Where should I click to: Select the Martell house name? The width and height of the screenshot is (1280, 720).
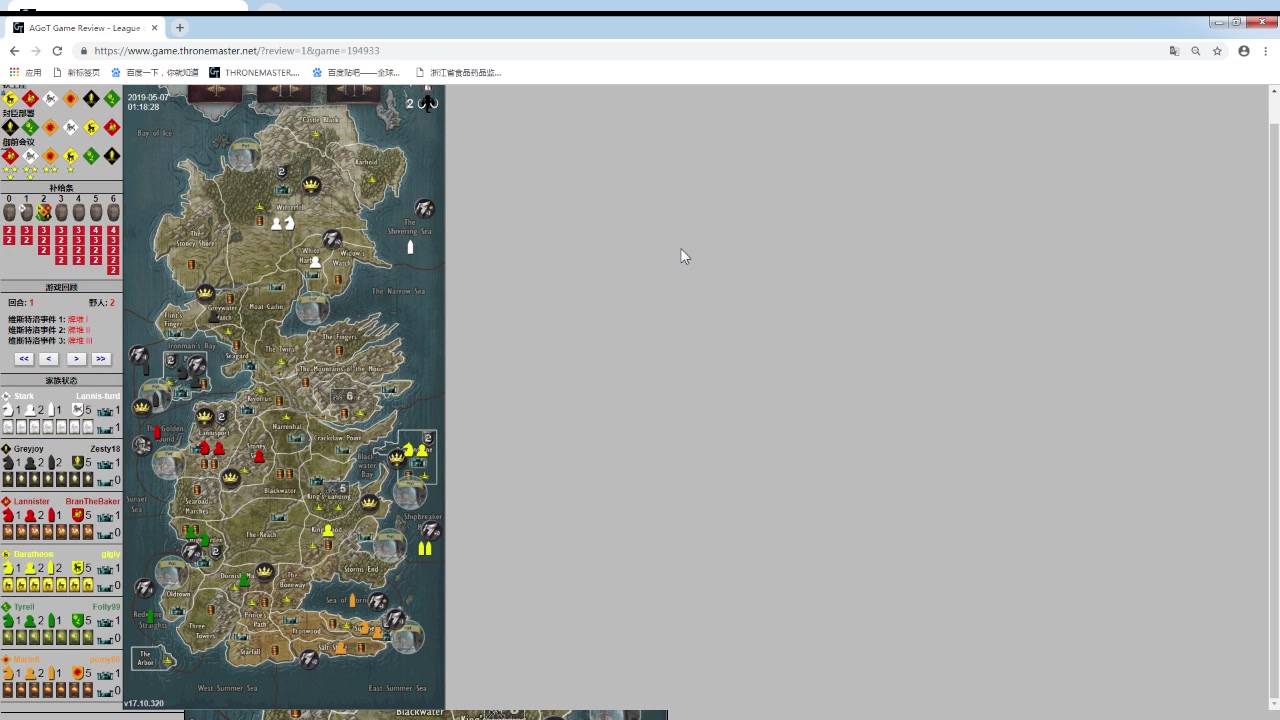point(27,659)
